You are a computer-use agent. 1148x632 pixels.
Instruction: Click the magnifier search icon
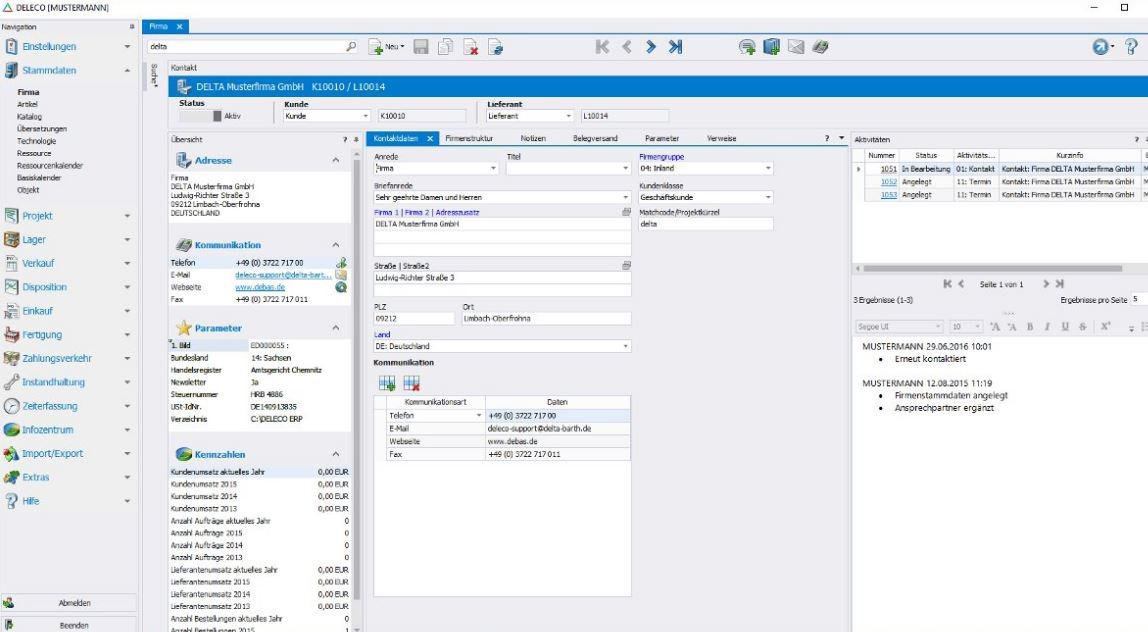350,47
